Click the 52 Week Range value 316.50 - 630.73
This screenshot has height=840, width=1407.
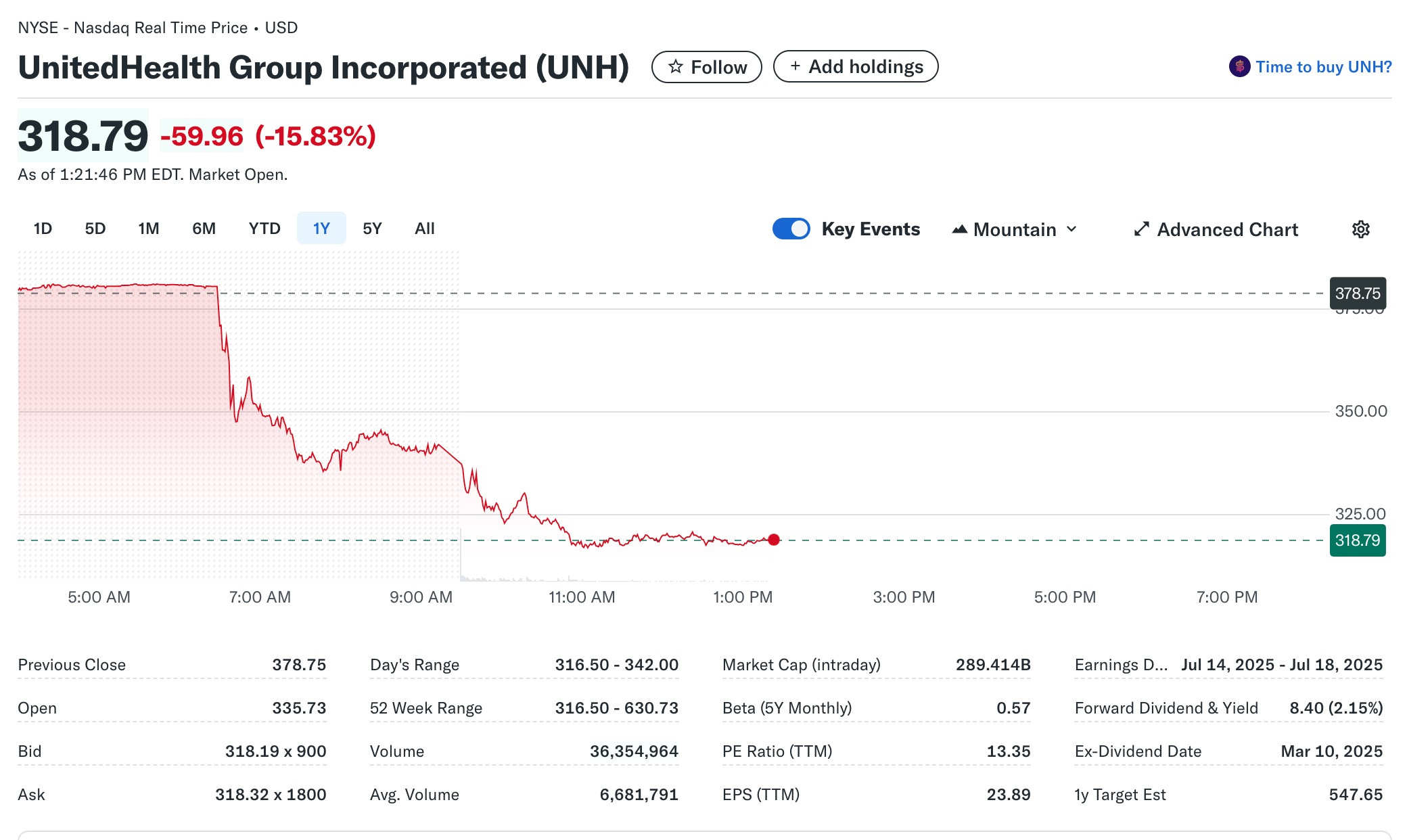[x=617, y=708]
